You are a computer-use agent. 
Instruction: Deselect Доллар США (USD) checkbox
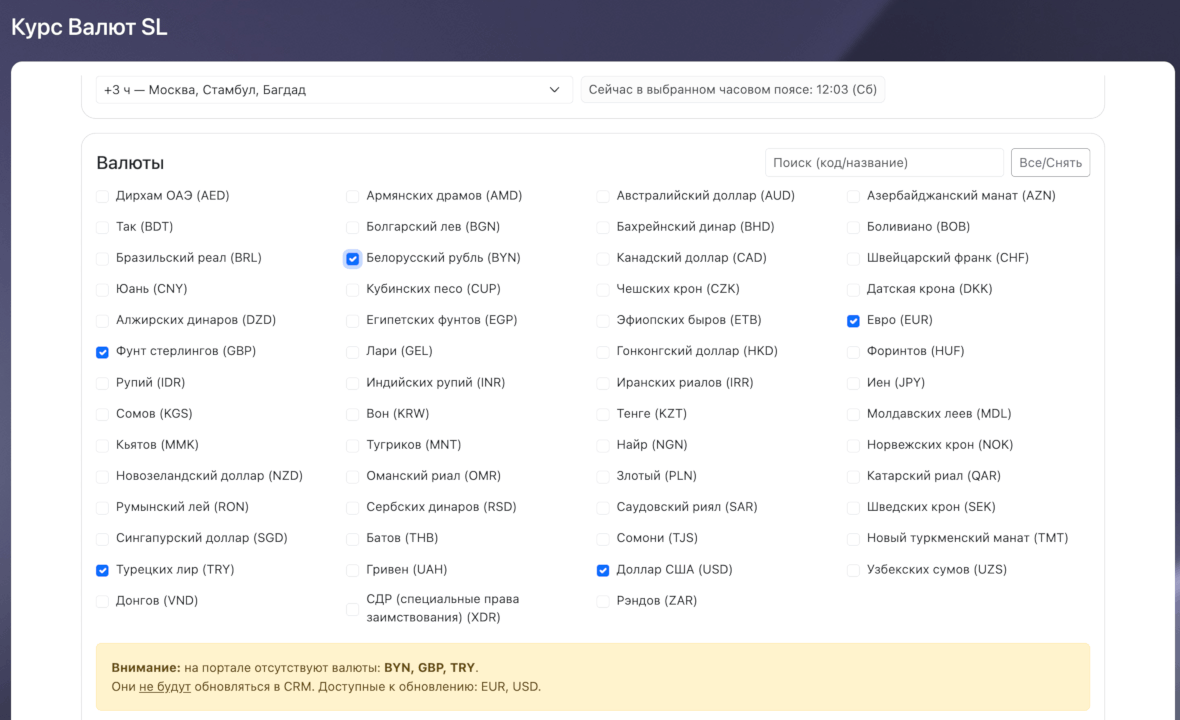603,570
